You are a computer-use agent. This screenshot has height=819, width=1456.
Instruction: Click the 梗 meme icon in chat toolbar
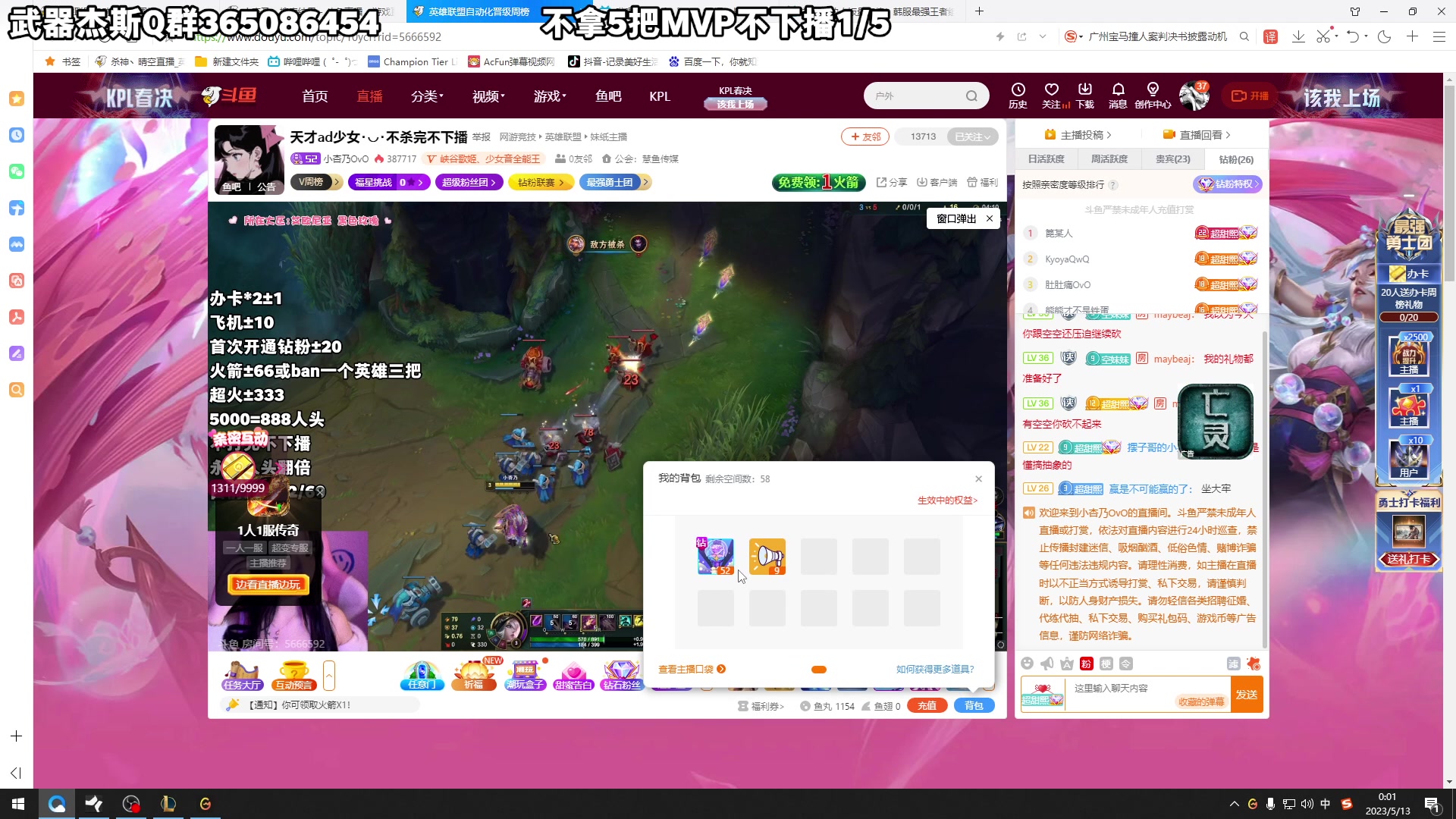click(x=1106, y=664)
